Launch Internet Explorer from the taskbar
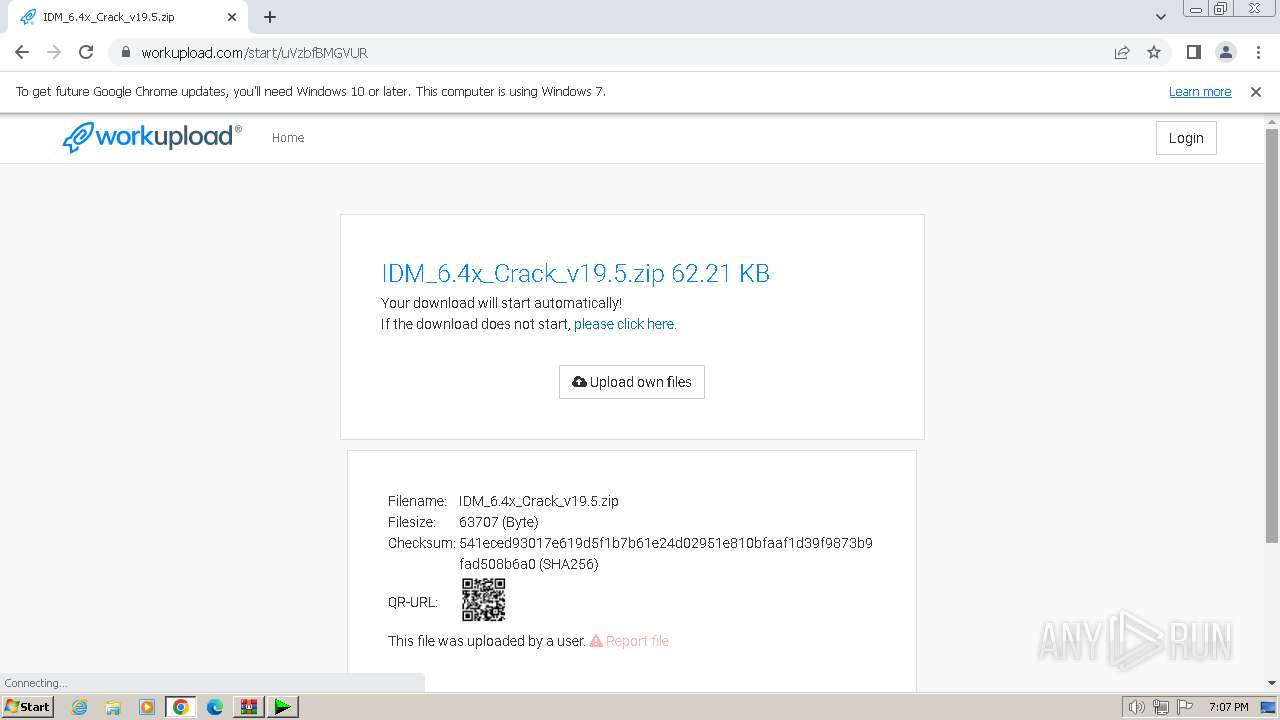The height and width of the screenshot is (720, 1280). (79, 707)
